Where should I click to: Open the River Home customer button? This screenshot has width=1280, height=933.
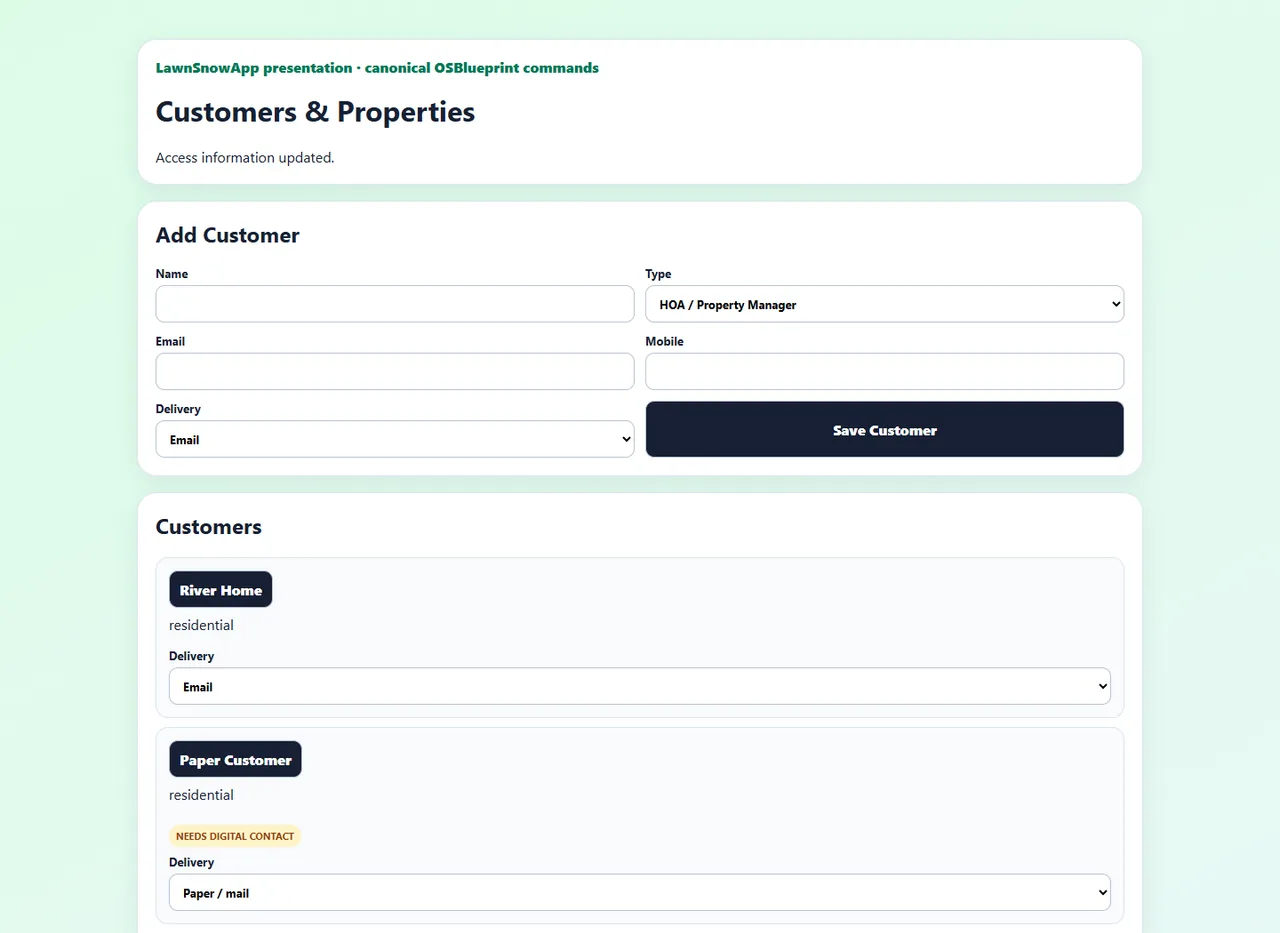coord(221,590)
